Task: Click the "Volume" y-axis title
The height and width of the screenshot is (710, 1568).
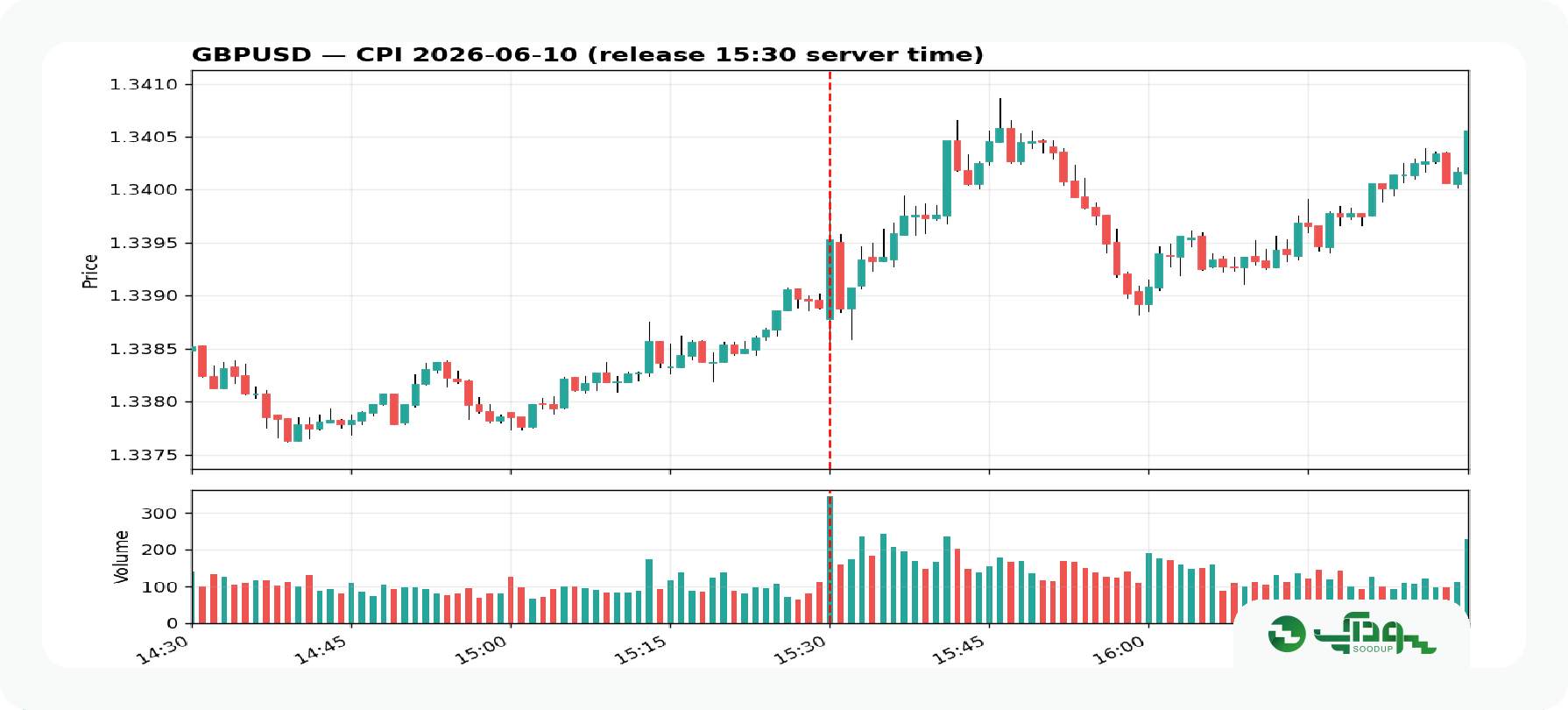Action: pyautogui.click(x=121, y=557)
